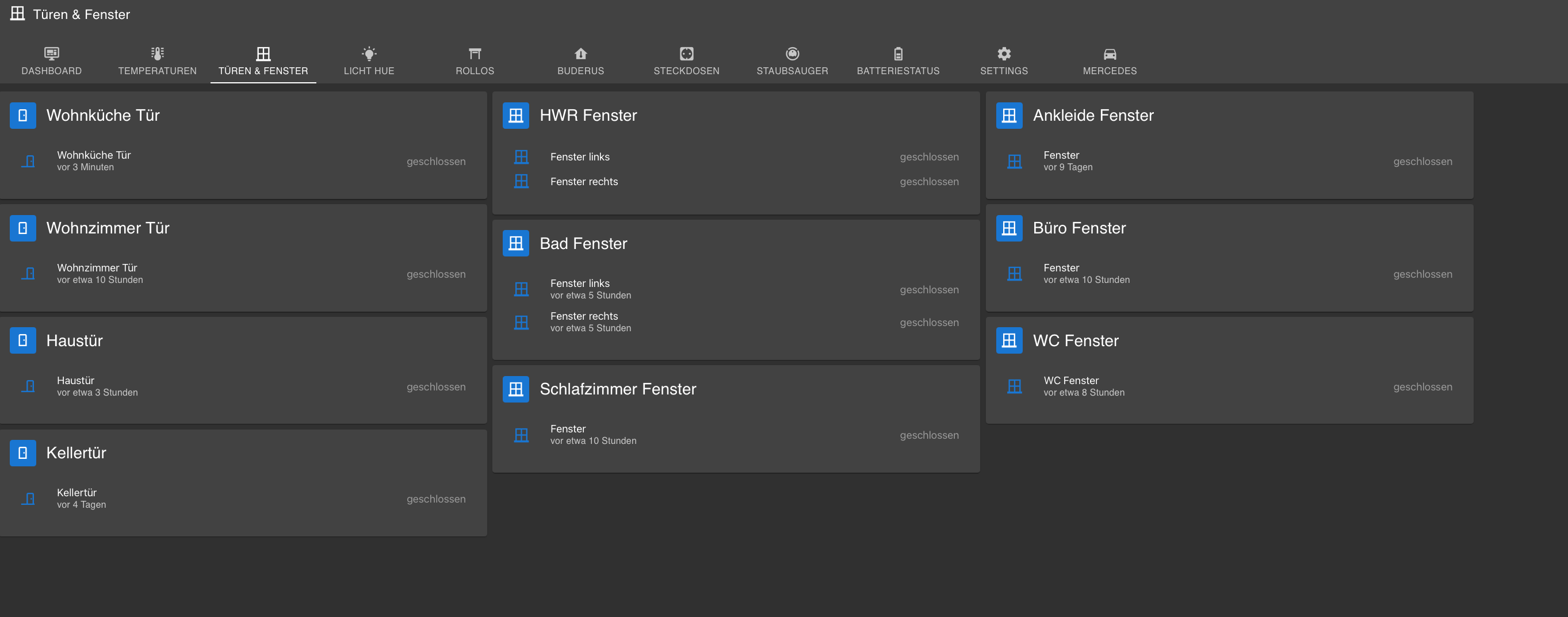Click geschlossen state in WC Fenster
The height and width of the screenshot is (617, 1568).
(x=1422, y=386)
